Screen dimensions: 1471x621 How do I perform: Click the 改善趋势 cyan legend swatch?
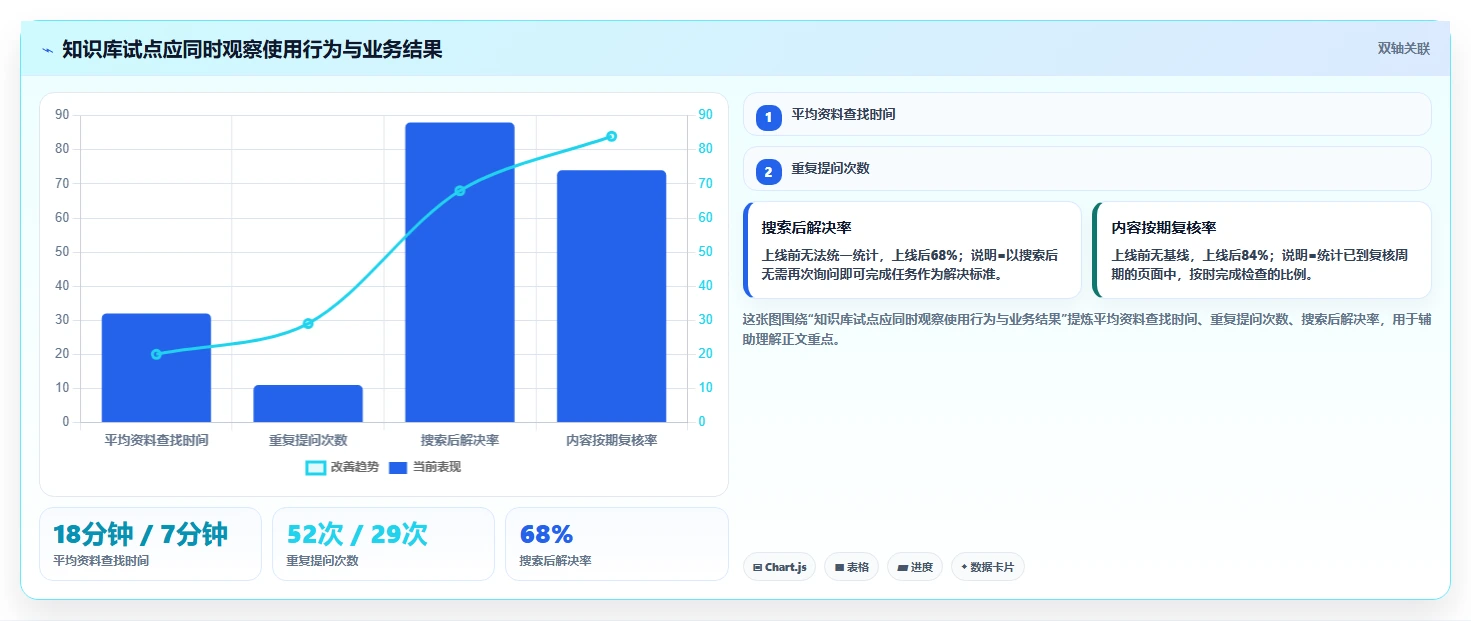coord(315,468)
